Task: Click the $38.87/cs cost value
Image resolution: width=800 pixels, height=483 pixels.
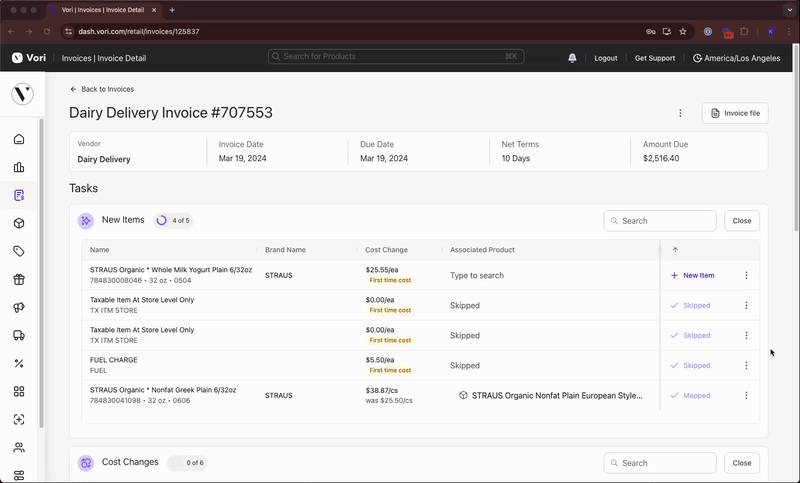Action: click(x=382, y=390)
